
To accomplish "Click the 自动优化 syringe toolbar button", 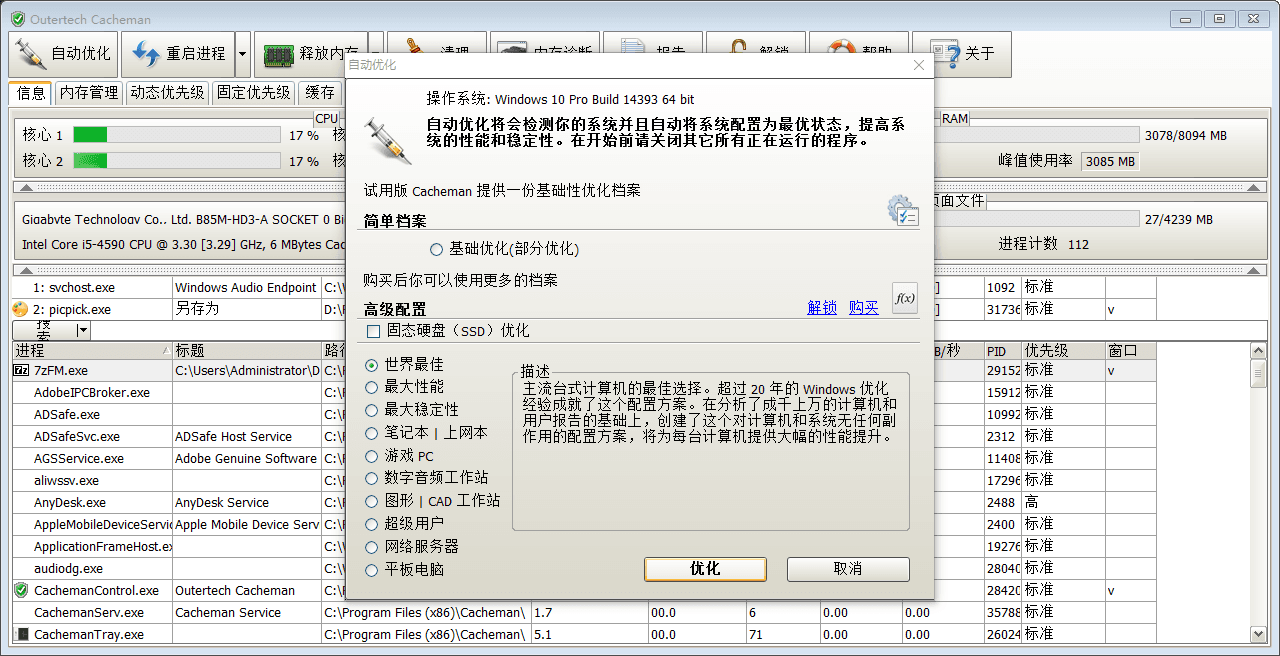I will click(64, 54).
